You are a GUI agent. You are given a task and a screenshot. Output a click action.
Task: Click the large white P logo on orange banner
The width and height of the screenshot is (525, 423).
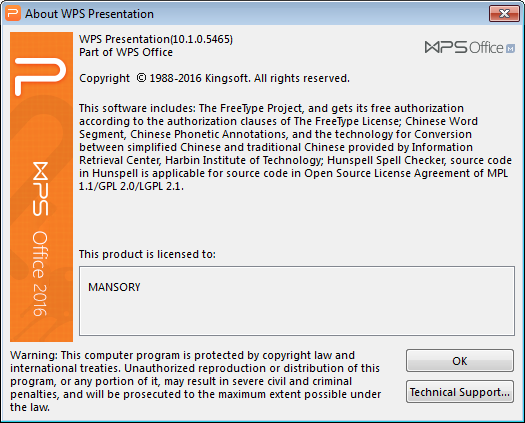pos(40,77)
